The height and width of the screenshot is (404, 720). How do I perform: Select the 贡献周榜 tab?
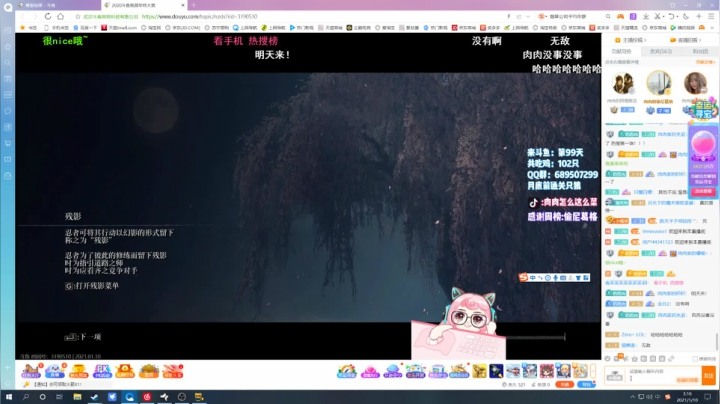(621, 51)
